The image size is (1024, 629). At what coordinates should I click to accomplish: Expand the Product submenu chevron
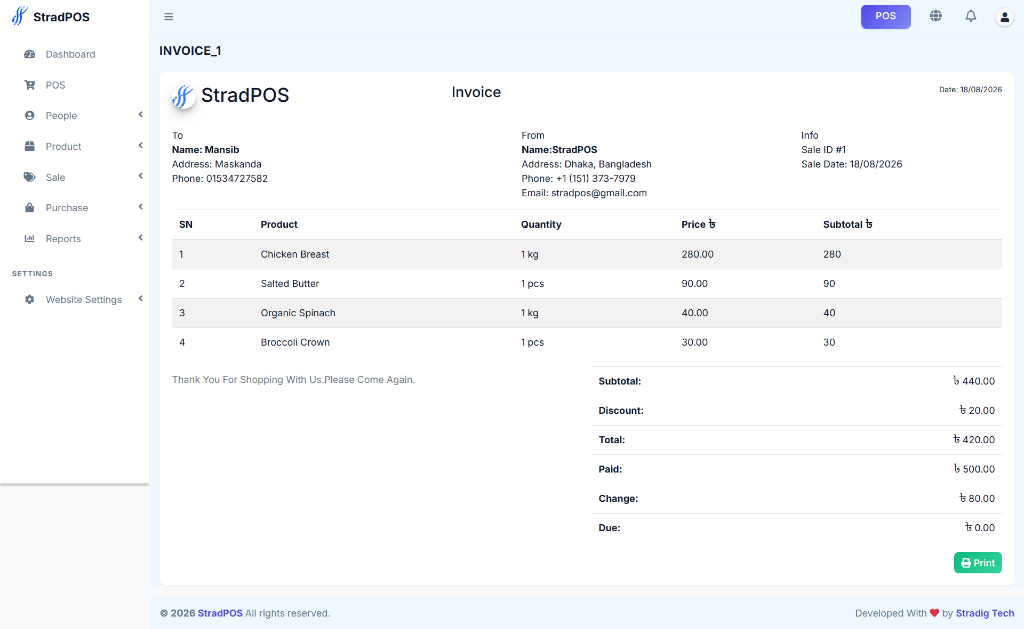pyautogui.click(x=140, y=146)
